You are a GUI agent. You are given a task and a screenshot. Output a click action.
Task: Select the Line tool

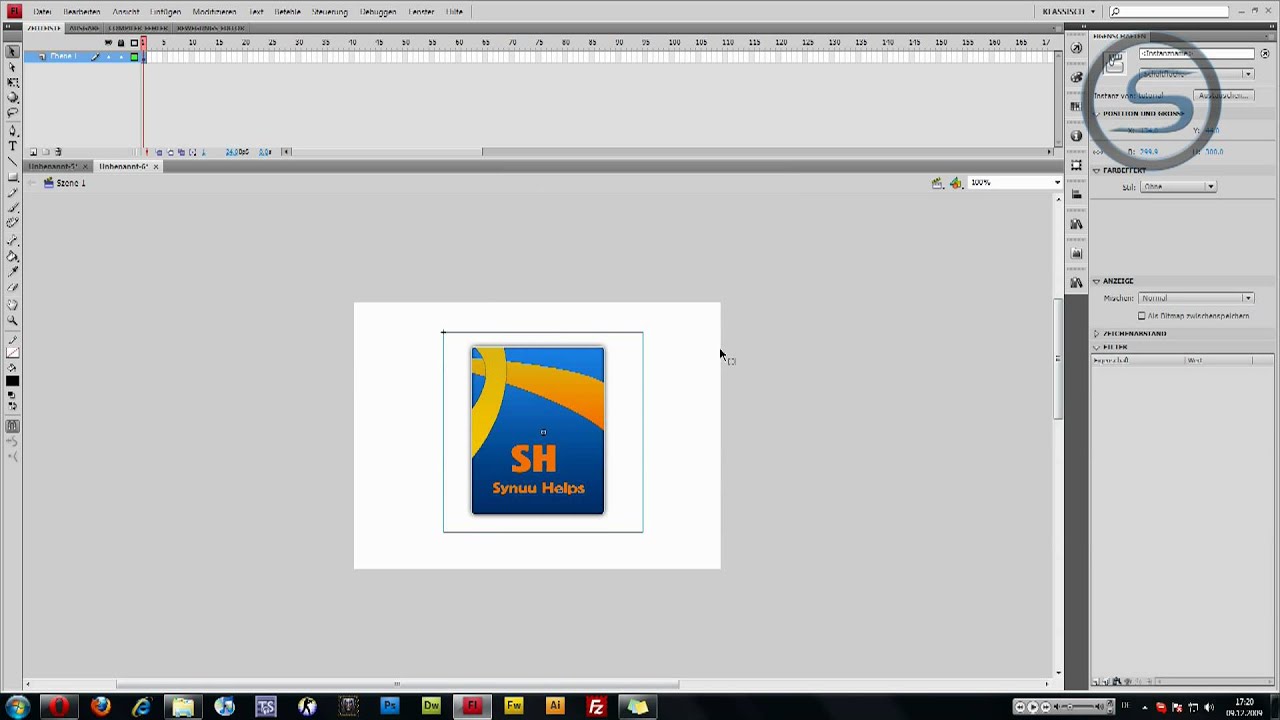point(13,161)
